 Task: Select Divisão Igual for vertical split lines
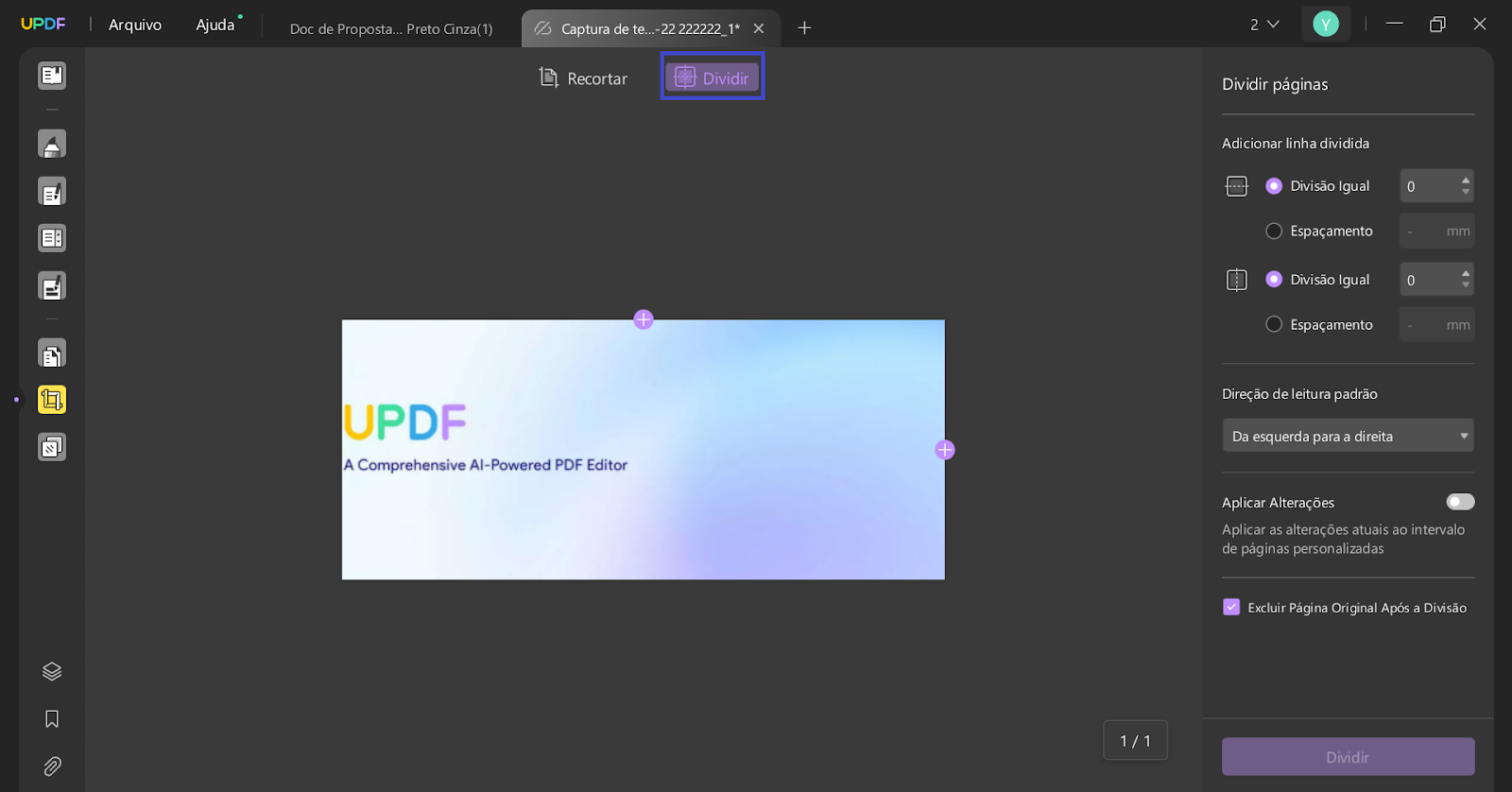click(1274, 280)
